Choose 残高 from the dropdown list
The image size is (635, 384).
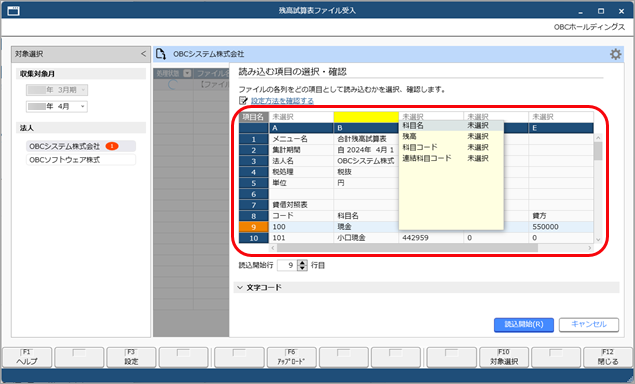[451, 137]
